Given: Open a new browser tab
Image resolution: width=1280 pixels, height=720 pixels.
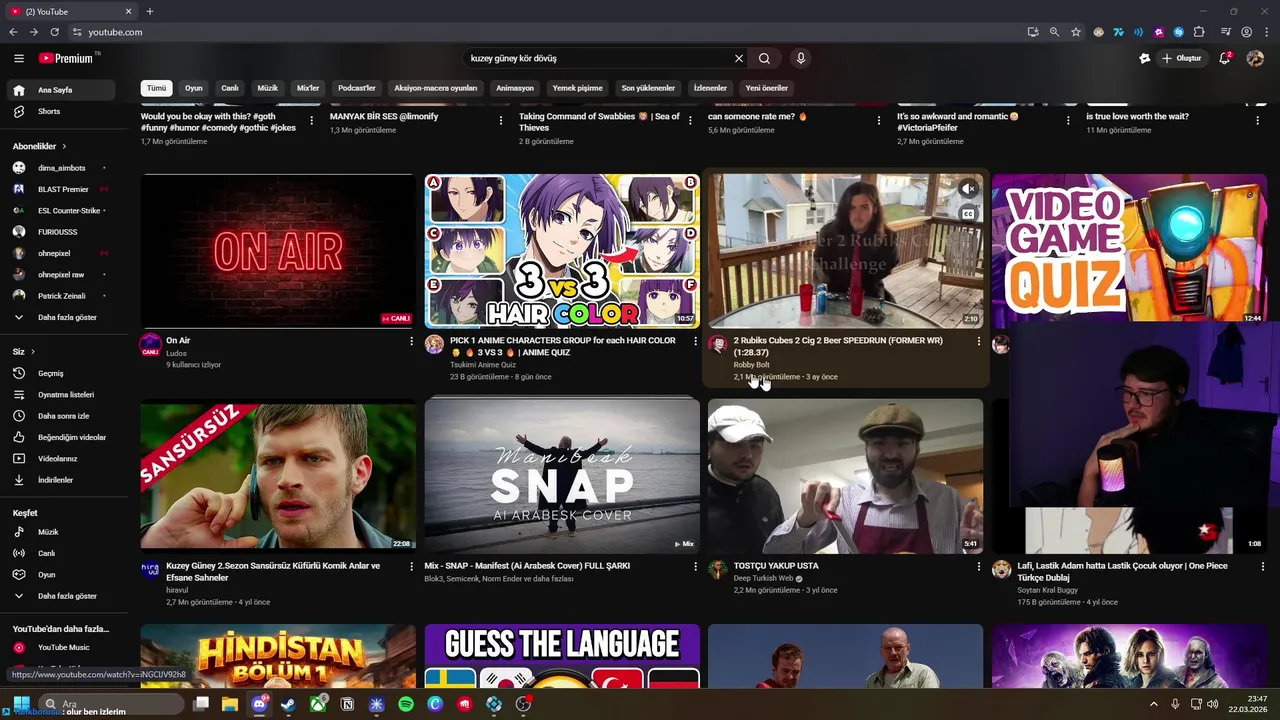Looking at the screenshot, I should [150, 11].
